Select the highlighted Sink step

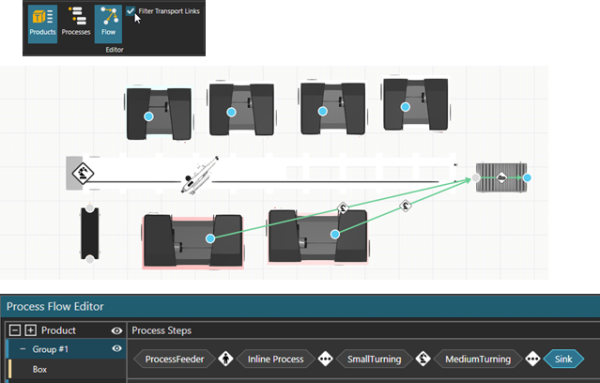(x=563, y=359)
